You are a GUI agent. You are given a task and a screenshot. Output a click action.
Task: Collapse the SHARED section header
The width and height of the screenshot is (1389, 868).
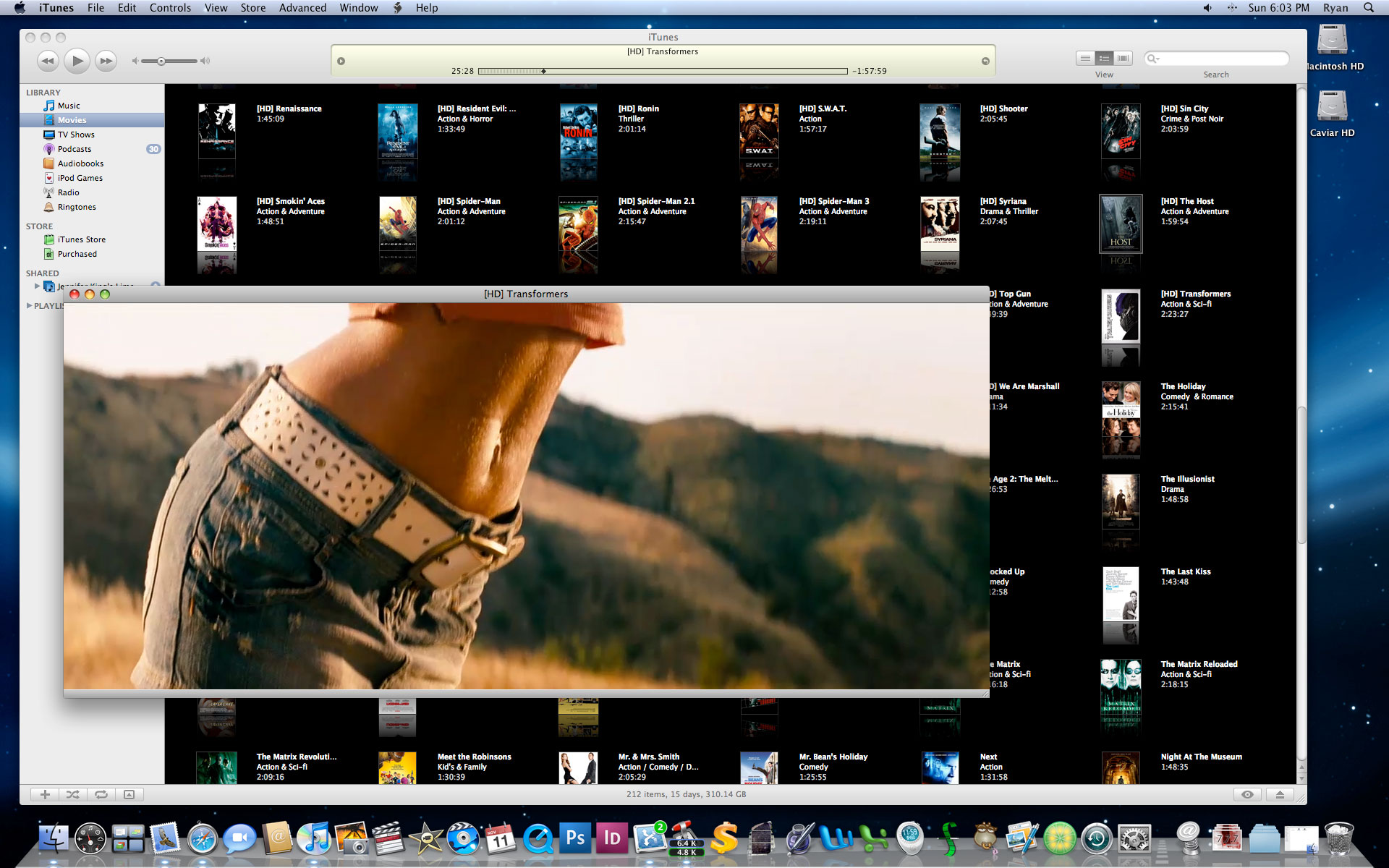[x=42, y=273]
